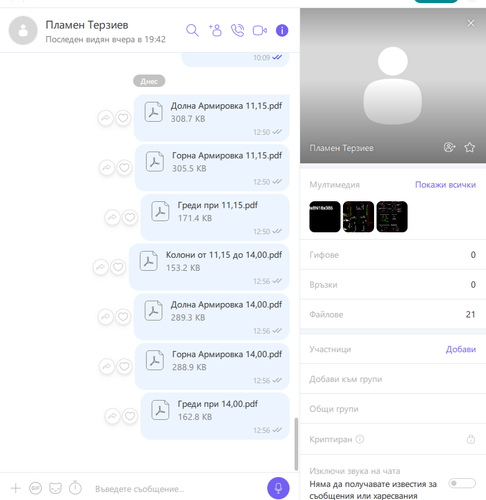Click the chat scrollbar thumb
Viewport: 486px width, 500px height.
(296, 444)
